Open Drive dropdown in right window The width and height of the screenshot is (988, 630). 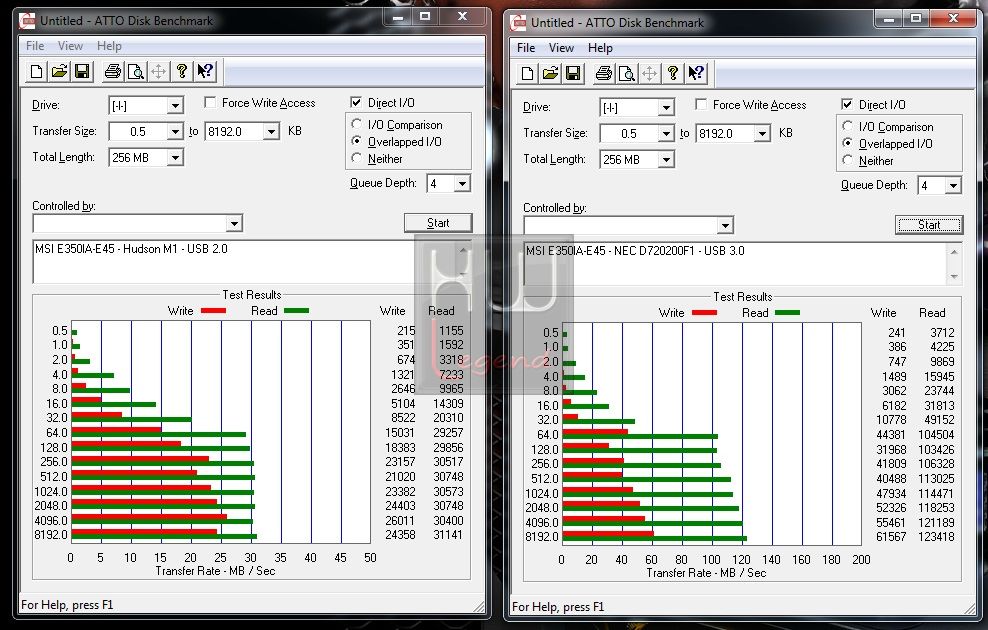667,107
